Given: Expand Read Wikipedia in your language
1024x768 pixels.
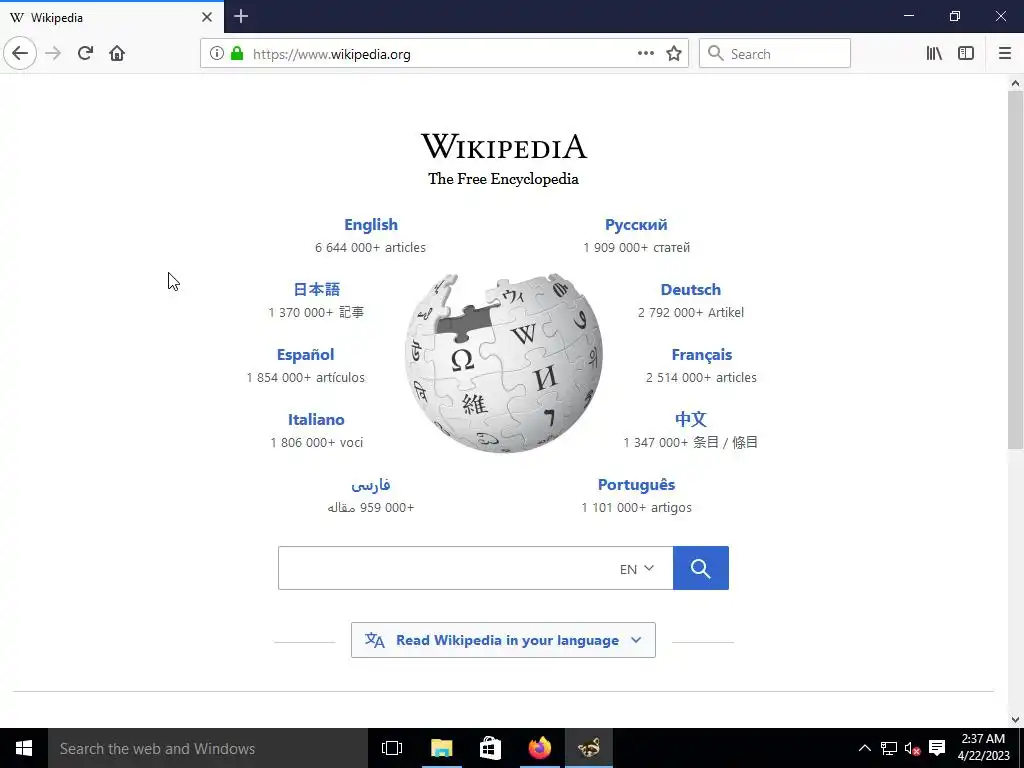Looking at the screenshot, I should tap(504, 640).
